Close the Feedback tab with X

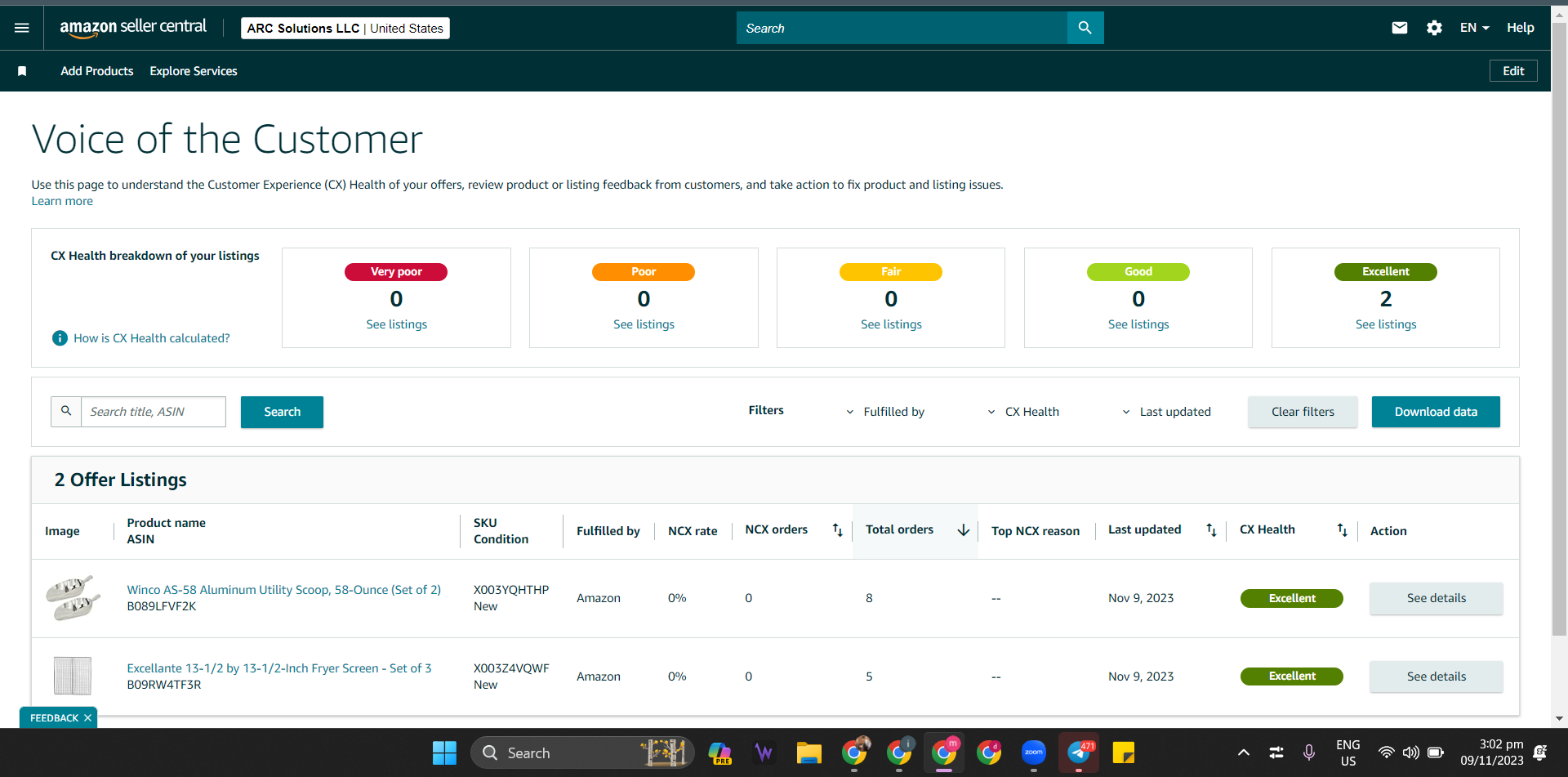coord(87,718)
